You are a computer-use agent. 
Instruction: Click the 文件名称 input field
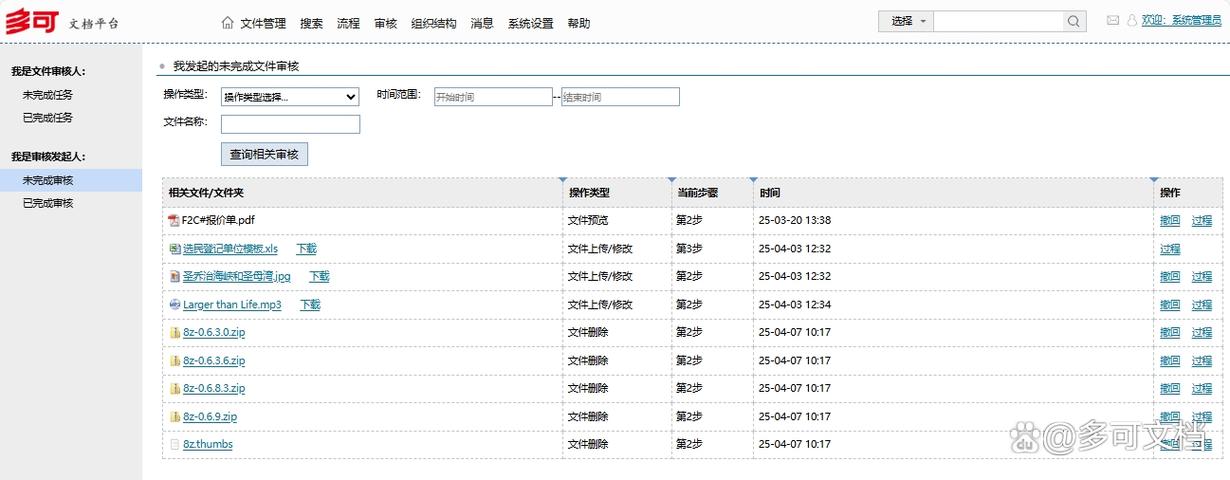coord(290,124)
